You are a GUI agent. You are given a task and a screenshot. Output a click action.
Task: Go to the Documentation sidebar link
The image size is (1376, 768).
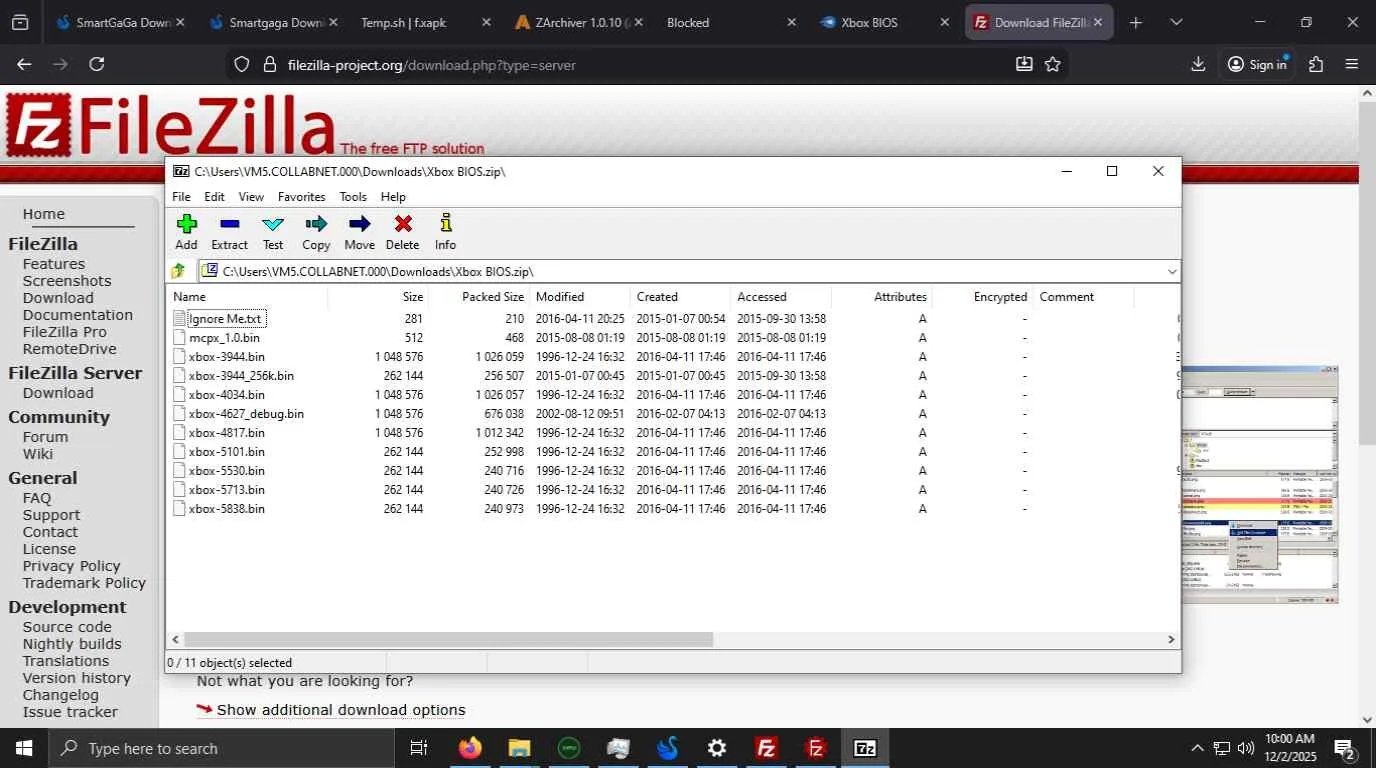coord(78,315)
